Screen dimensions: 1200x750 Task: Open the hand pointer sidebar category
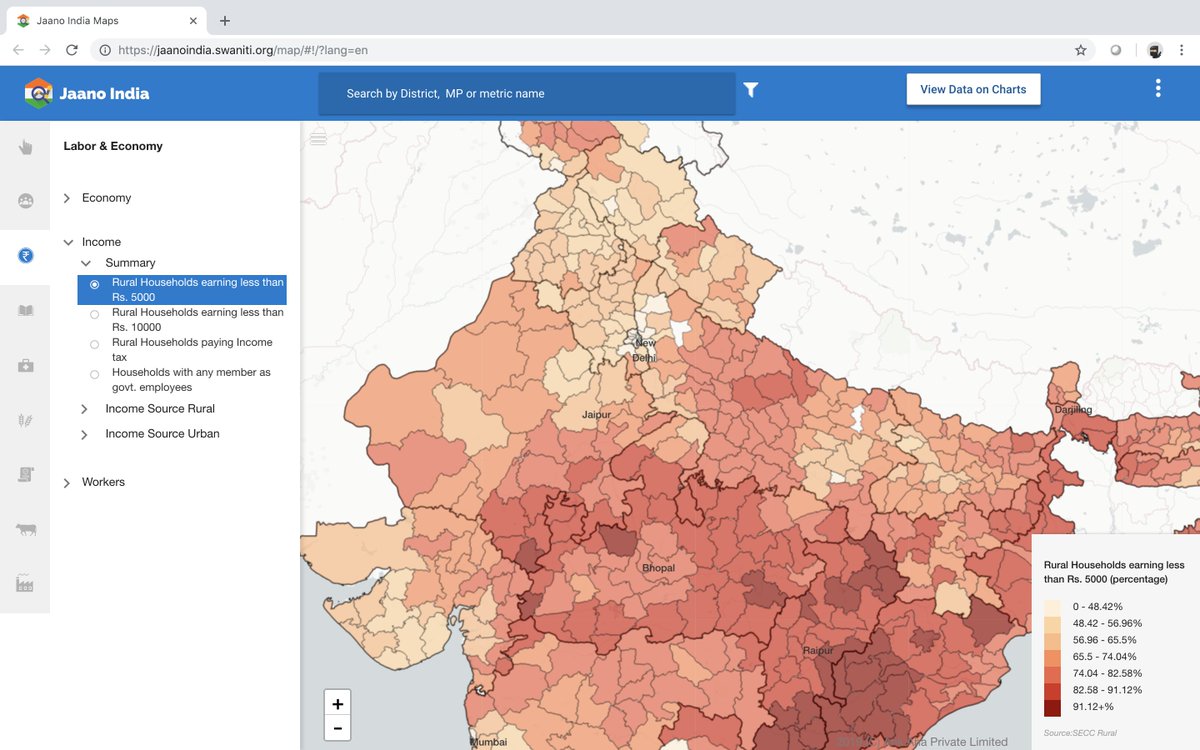tap(25, 147)
